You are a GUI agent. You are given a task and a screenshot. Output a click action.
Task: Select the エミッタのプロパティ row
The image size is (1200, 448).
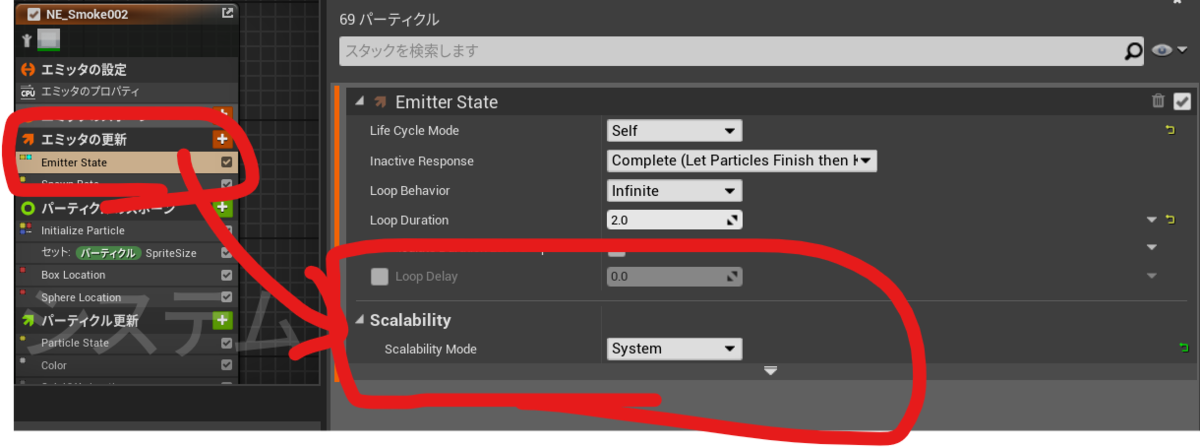pos(127,92)
